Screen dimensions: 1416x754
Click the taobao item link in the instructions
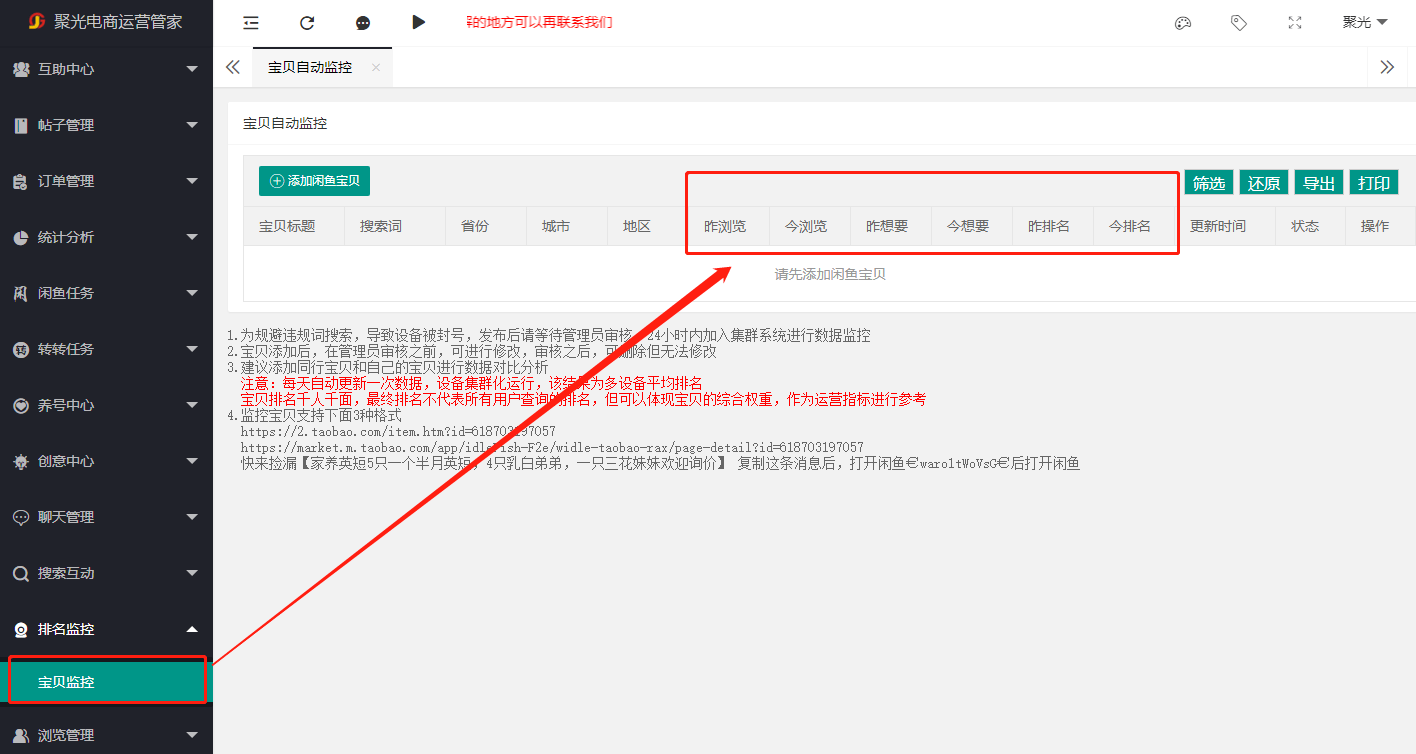400,431
